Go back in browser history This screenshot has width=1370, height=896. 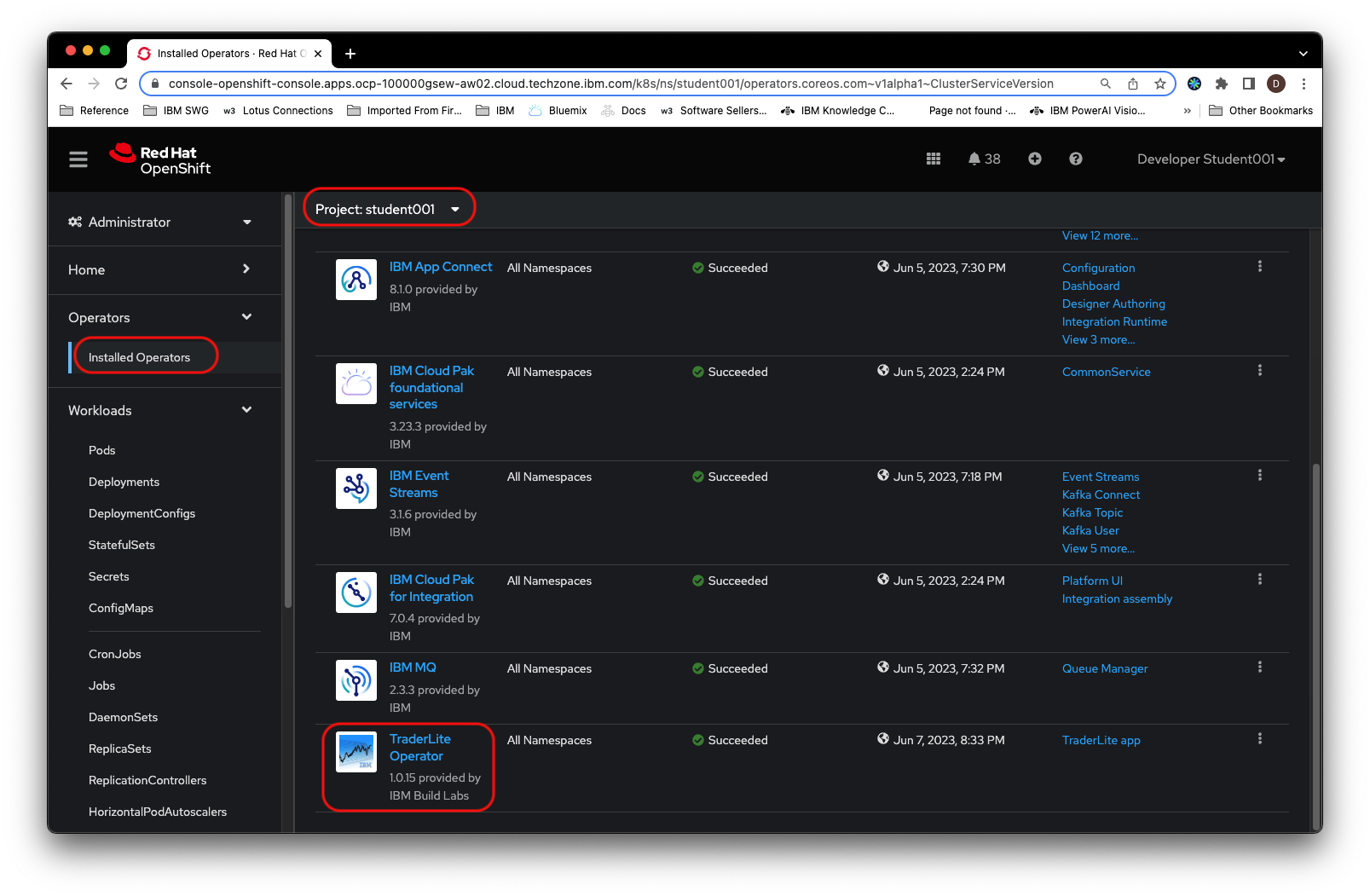pos(66,84)
